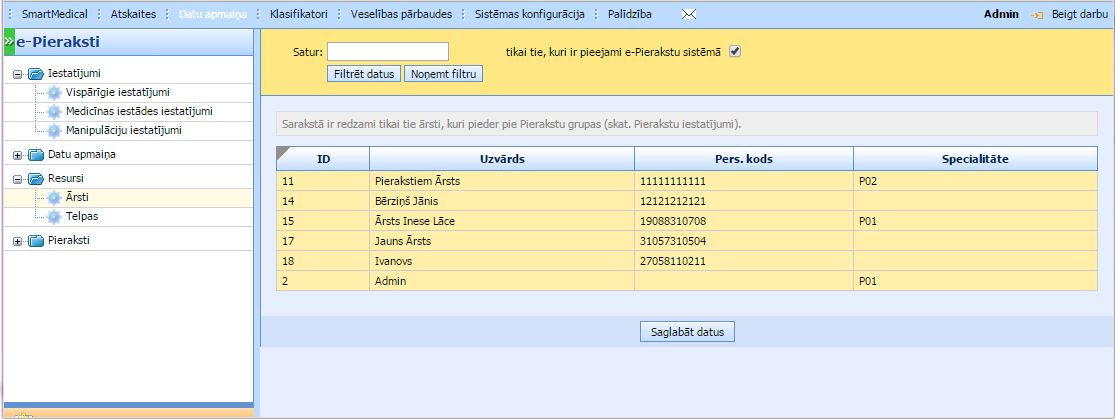
Task: Click the folder icon next to Pieraksti
Action: [x=36, y=241]
